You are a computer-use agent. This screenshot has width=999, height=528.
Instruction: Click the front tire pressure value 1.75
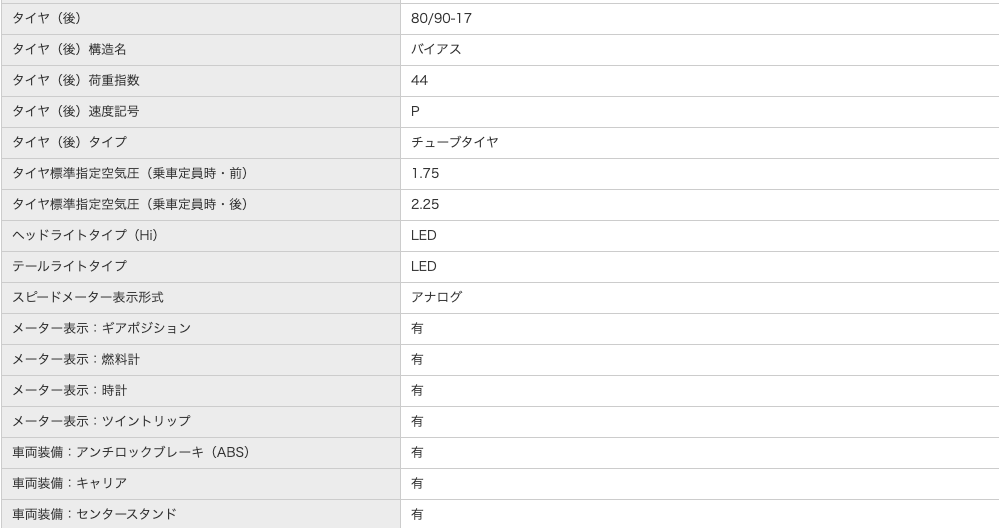pyautogui.click(x=425, y=174)
